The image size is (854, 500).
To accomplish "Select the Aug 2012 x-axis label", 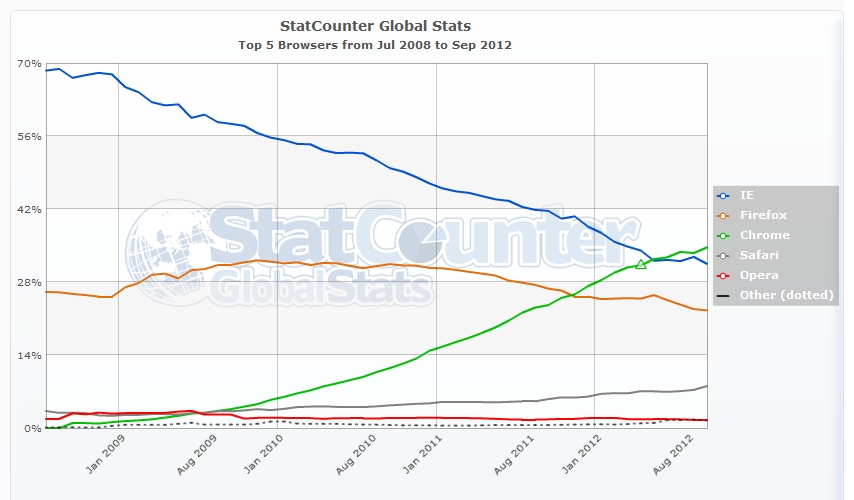I will tap(673, 455).
